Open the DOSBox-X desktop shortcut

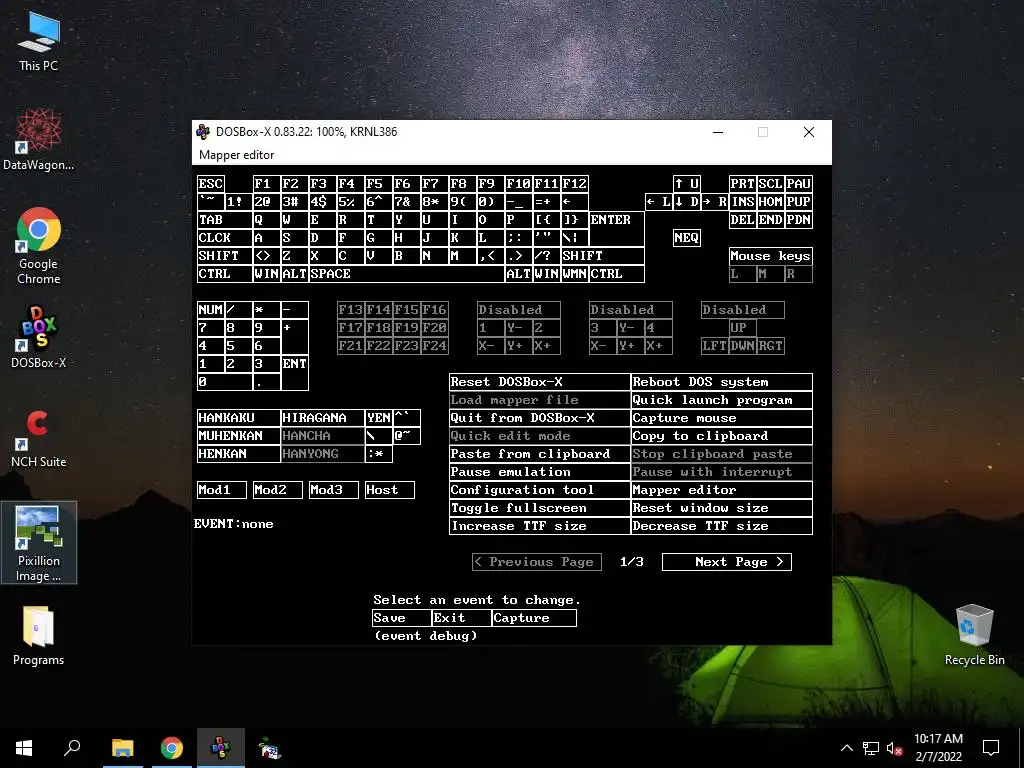(x=39, y=338)
